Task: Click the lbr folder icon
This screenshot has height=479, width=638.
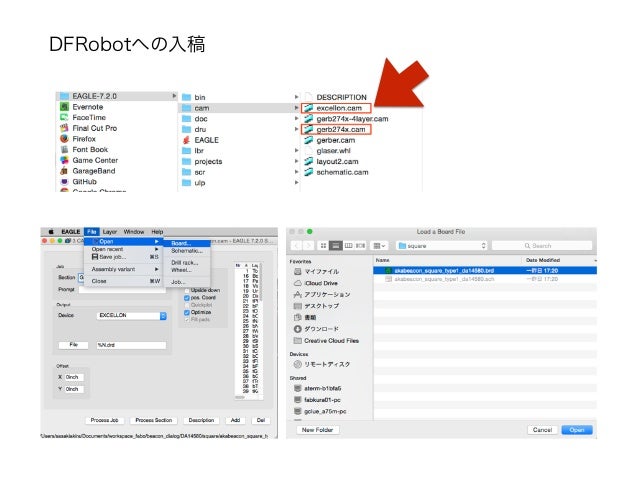Action: click(x=186, y=151)
